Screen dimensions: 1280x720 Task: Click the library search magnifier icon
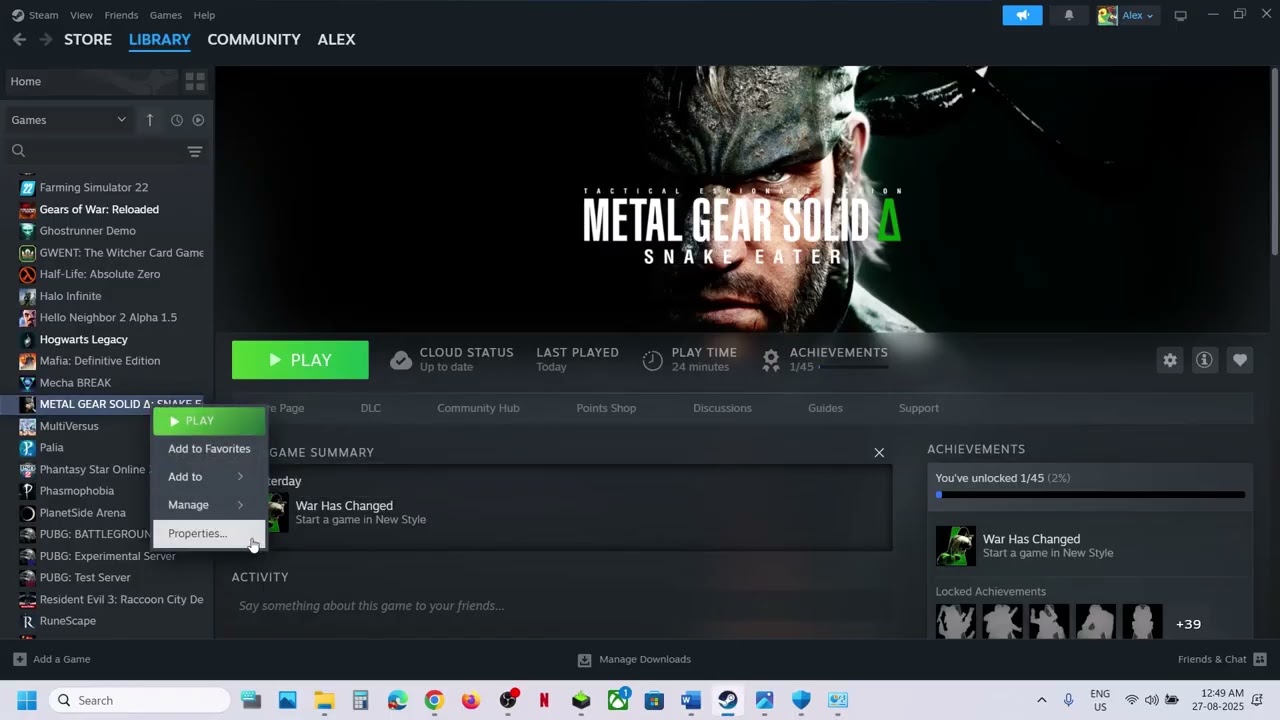[x=18, y=151]
